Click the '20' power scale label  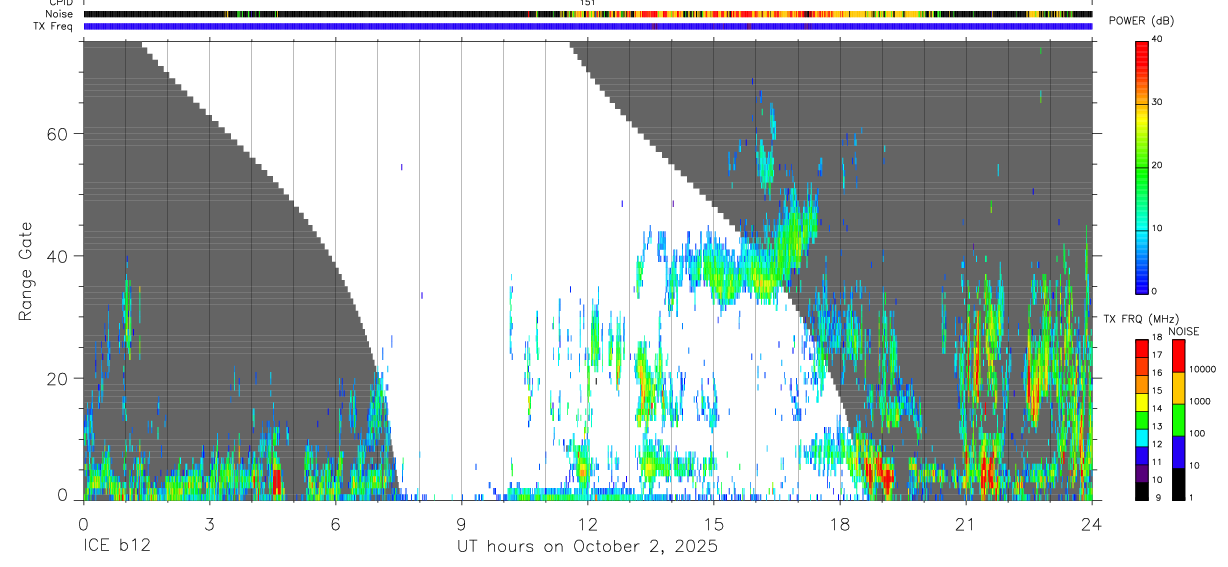pyautogui.click(x=1157, y=165)
